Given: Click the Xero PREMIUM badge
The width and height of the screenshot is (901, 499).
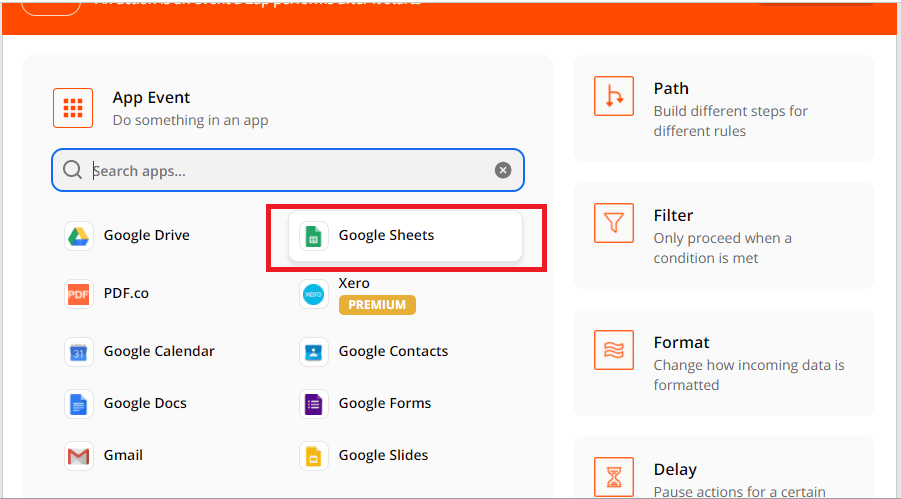Looking at the screenshot, I should [x=377, y=305].
